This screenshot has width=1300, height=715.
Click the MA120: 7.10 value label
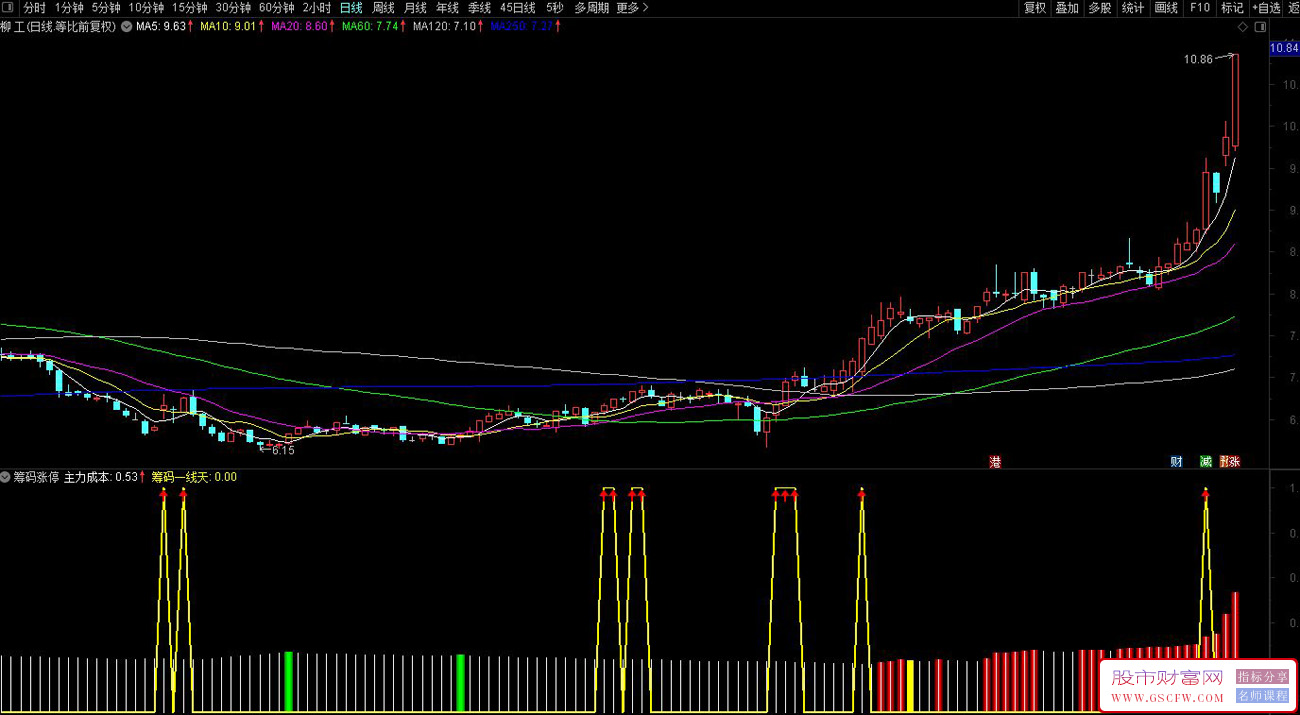[444, 27]
